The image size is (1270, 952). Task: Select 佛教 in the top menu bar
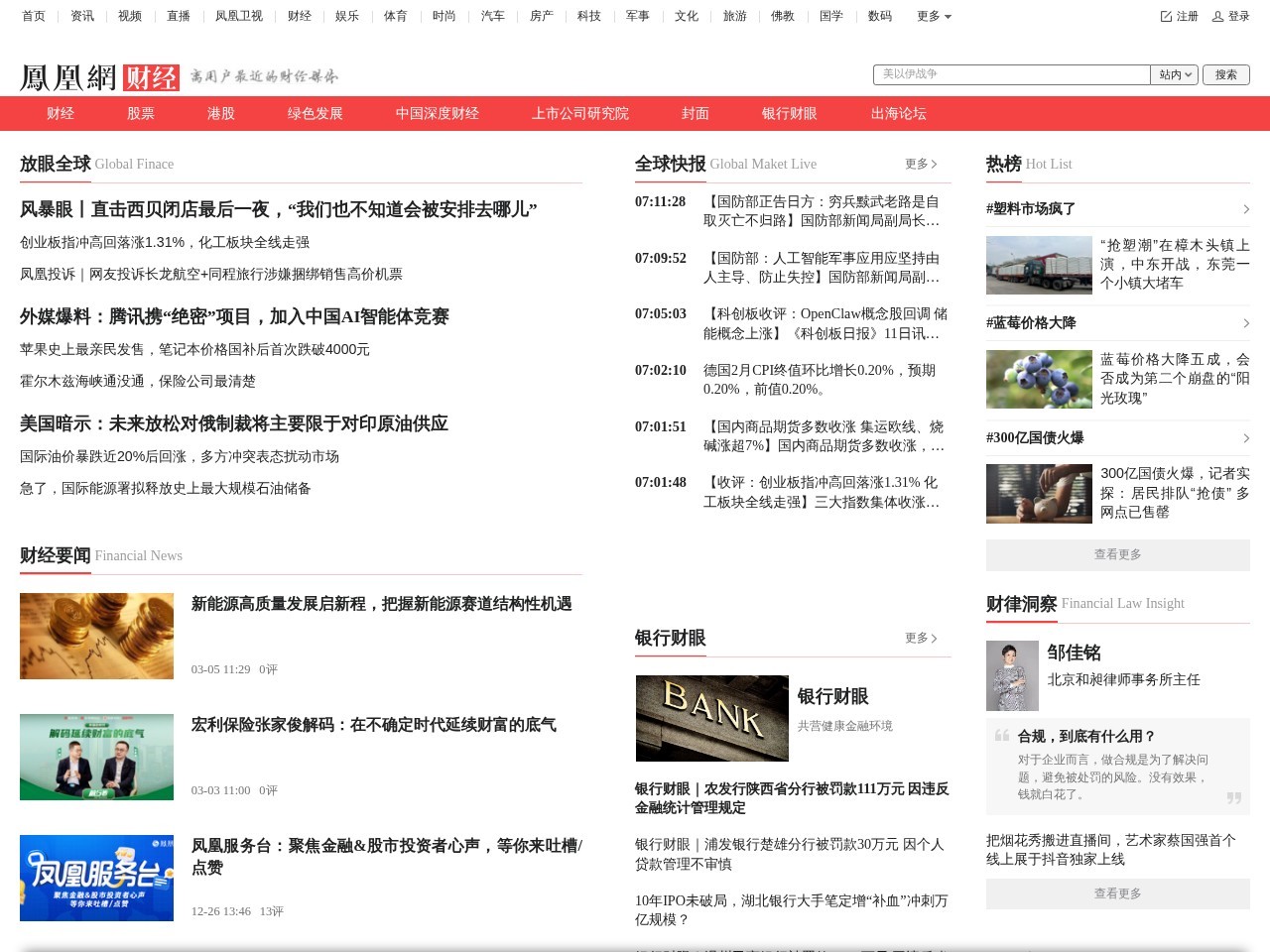pos(783,16)
